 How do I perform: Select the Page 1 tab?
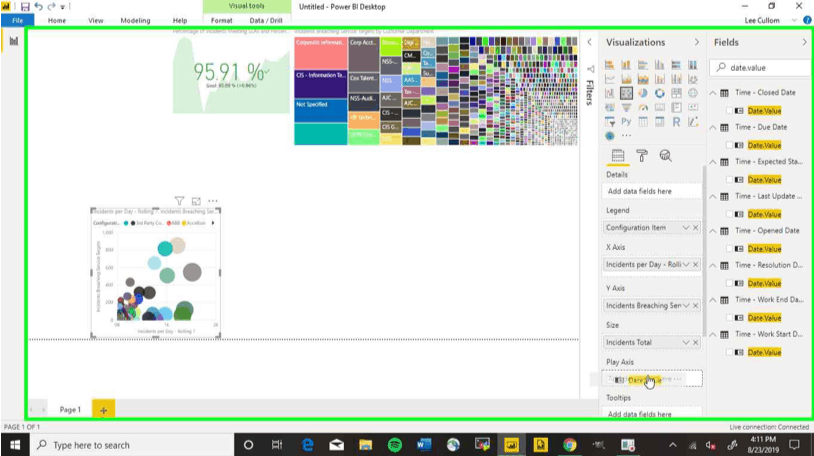[x=70, y=410]
